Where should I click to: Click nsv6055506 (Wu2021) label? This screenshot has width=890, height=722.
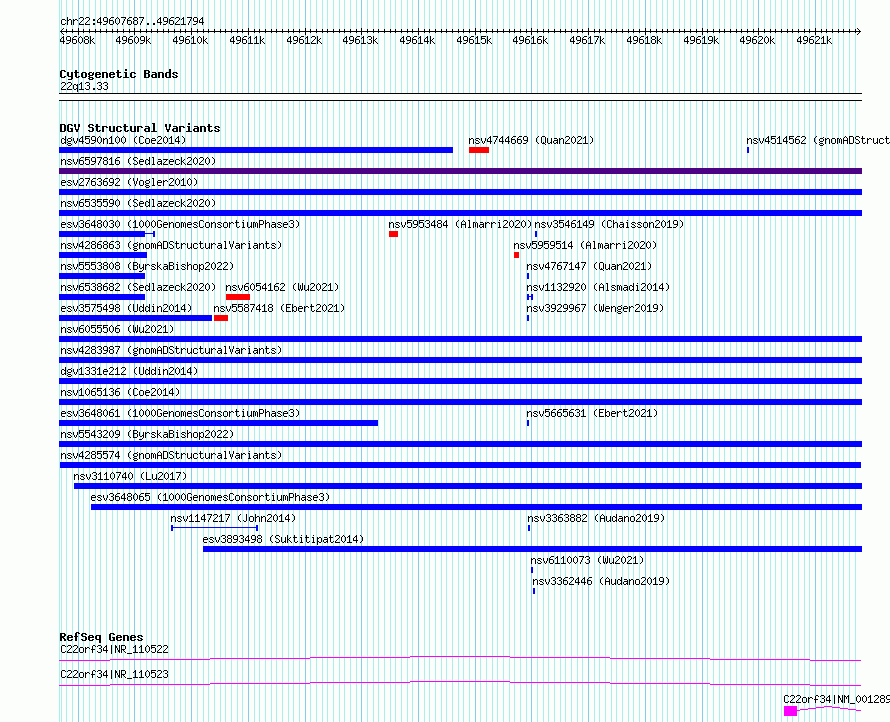click(x=117, y=329)
